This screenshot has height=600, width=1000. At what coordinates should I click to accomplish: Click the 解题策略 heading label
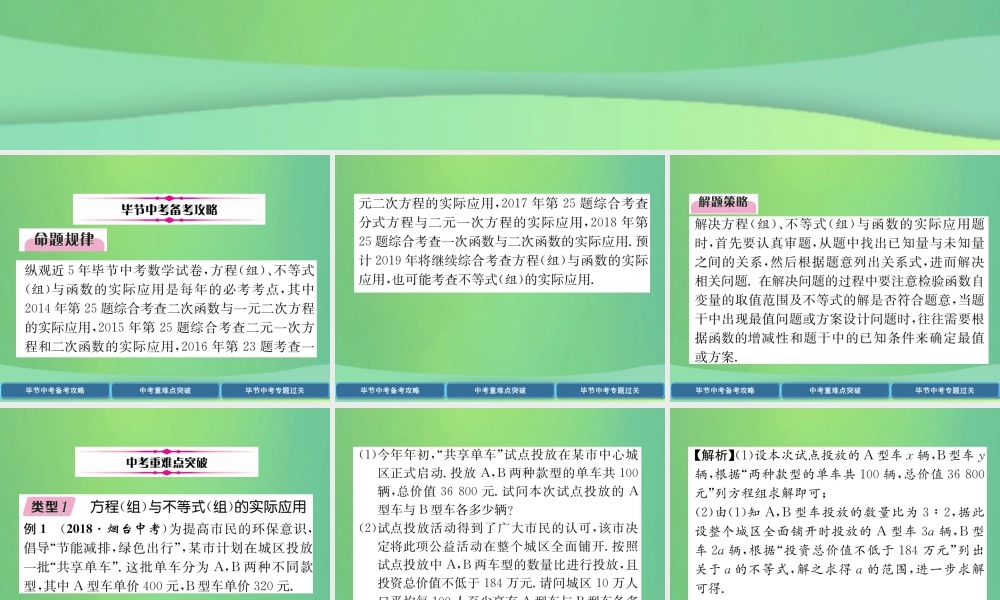723,203
